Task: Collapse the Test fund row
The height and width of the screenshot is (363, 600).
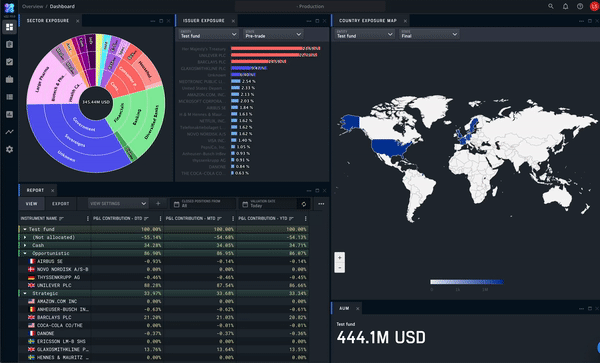Action: (25, 230)
